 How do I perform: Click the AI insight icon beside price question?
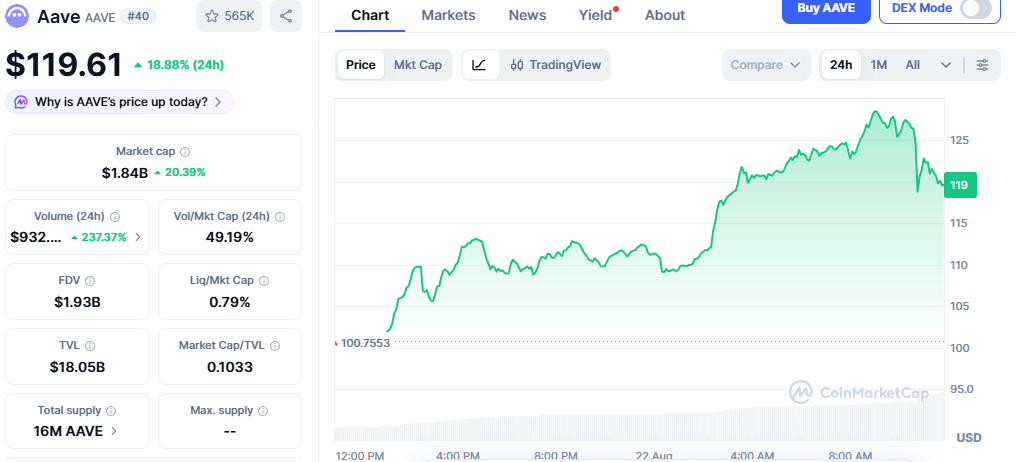21,102
